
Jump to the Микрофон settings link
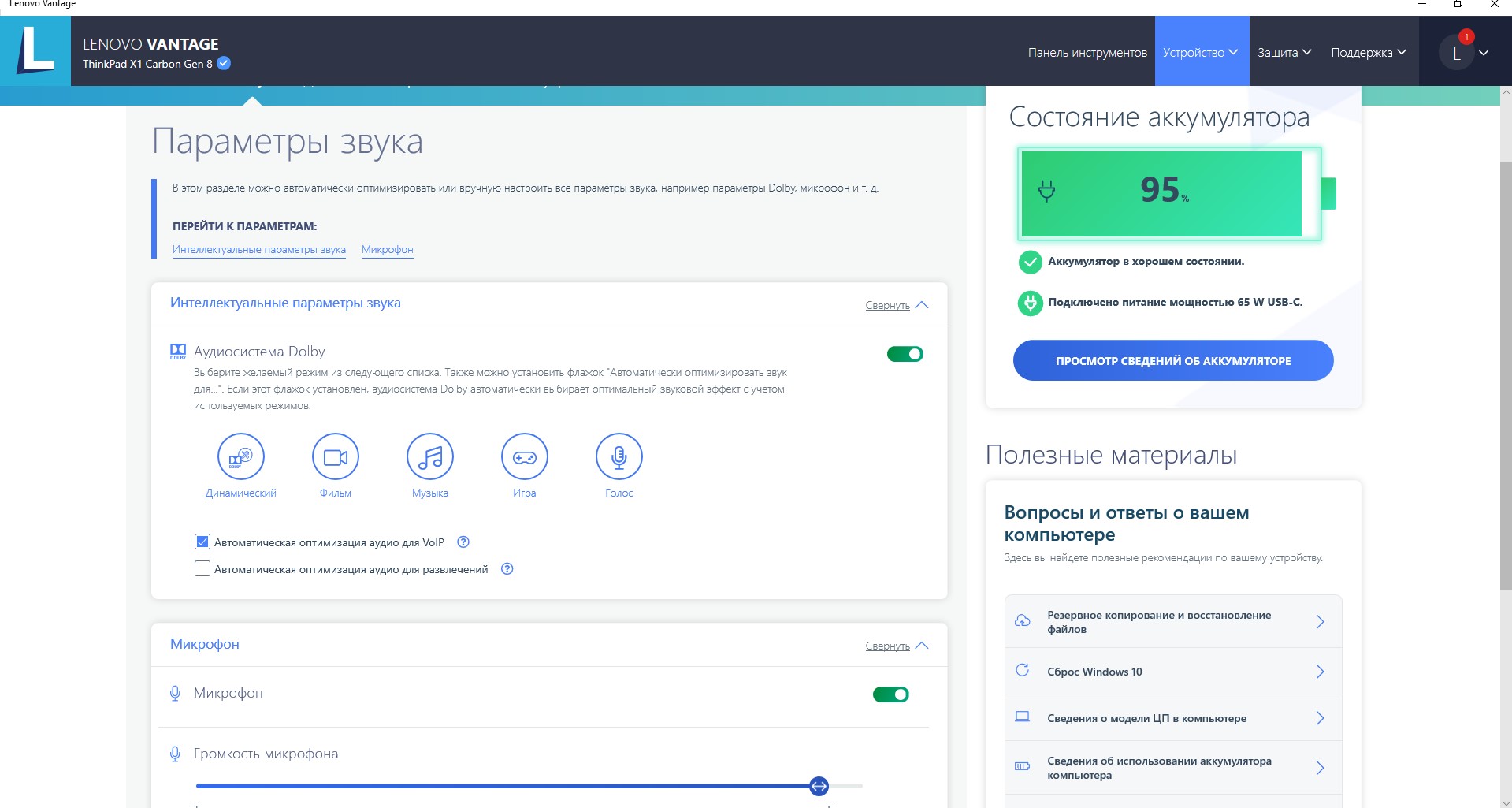coord(388,250)
